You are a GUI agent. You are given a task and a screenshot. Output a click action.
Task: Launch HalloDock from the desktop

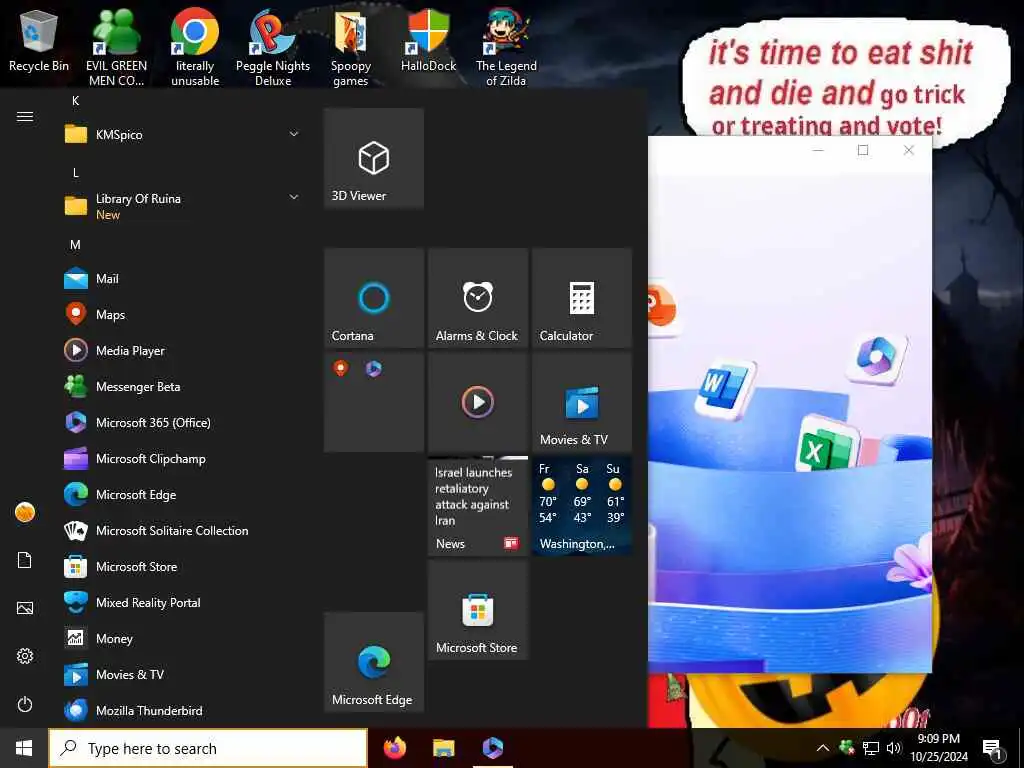click(428, 40)
